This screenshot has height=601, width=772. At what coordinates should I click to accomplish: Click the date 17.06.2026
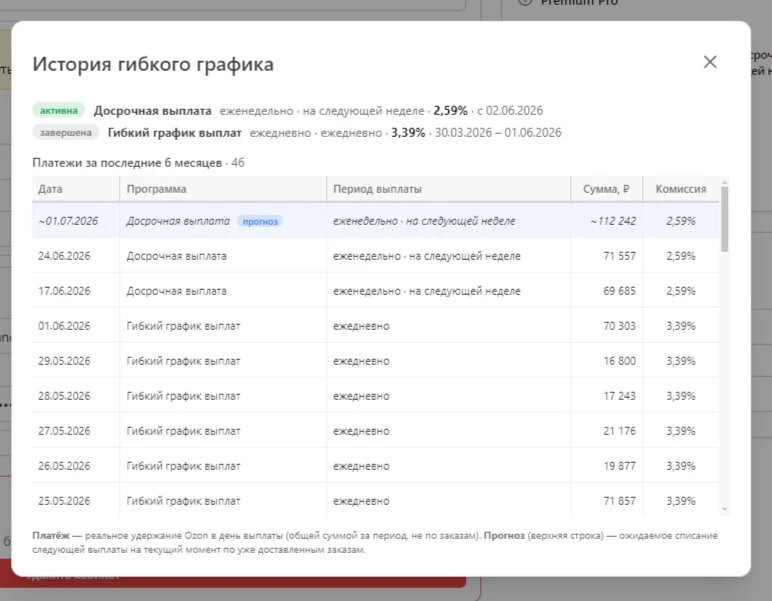click(x=64, y=291)
